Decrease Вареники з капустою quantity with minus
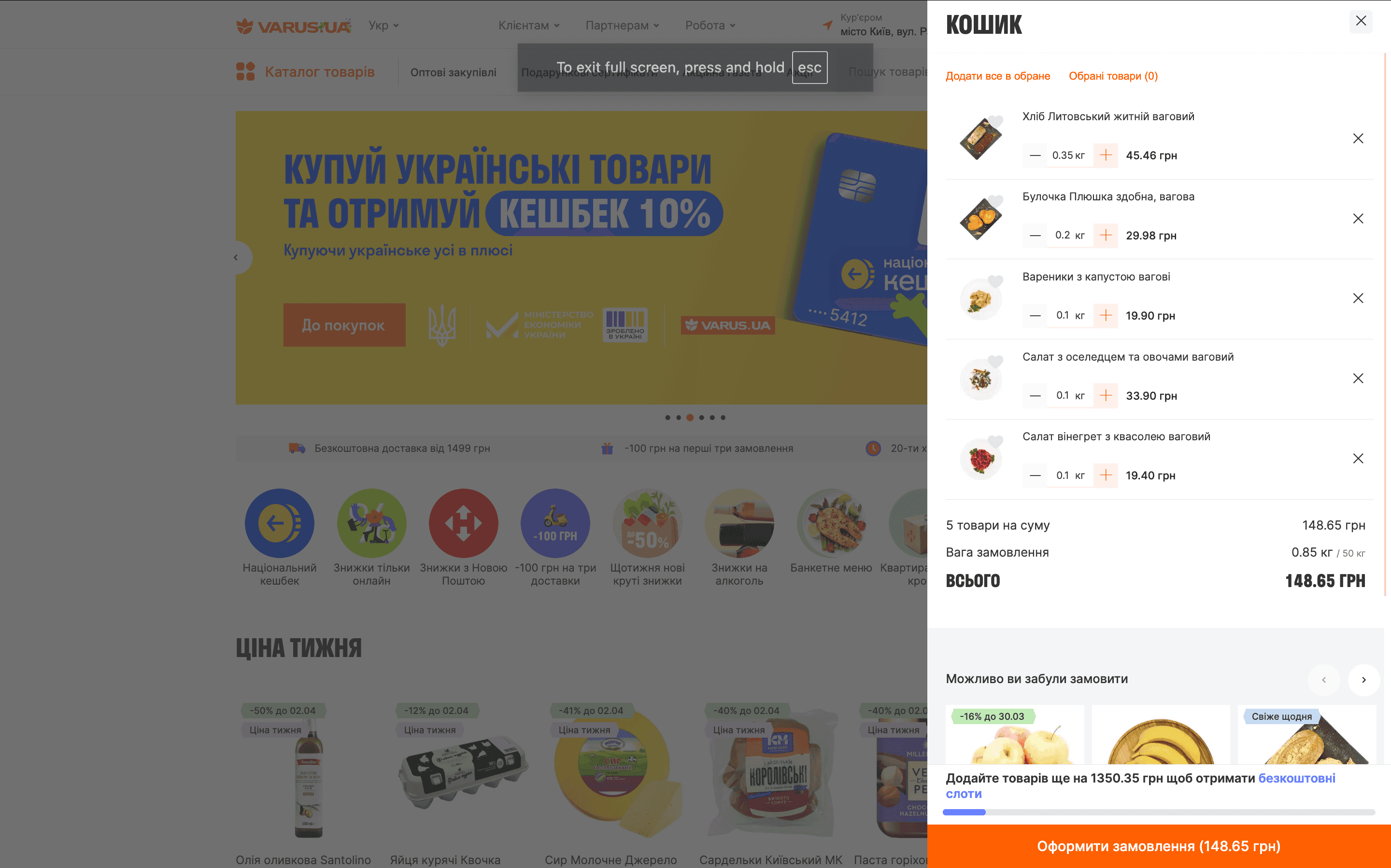This screenshot has height=868, width=1391. [x=1035, y=316]
